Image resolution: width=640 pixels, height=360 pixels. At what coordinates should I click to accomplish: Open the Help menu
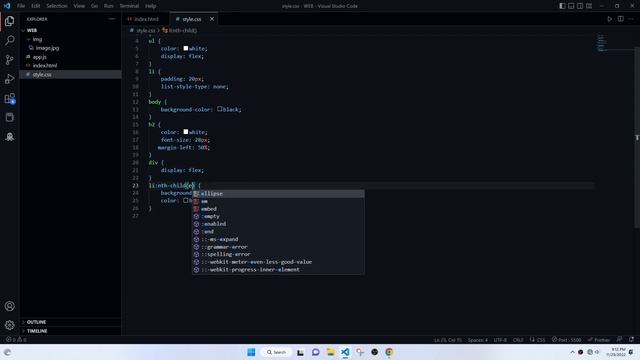coord(151,6)
